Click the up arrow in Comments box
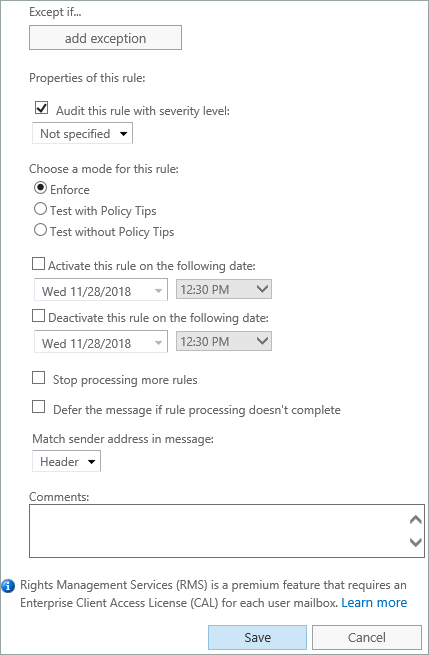Viewport: 429px width, 655px height. 416,520
